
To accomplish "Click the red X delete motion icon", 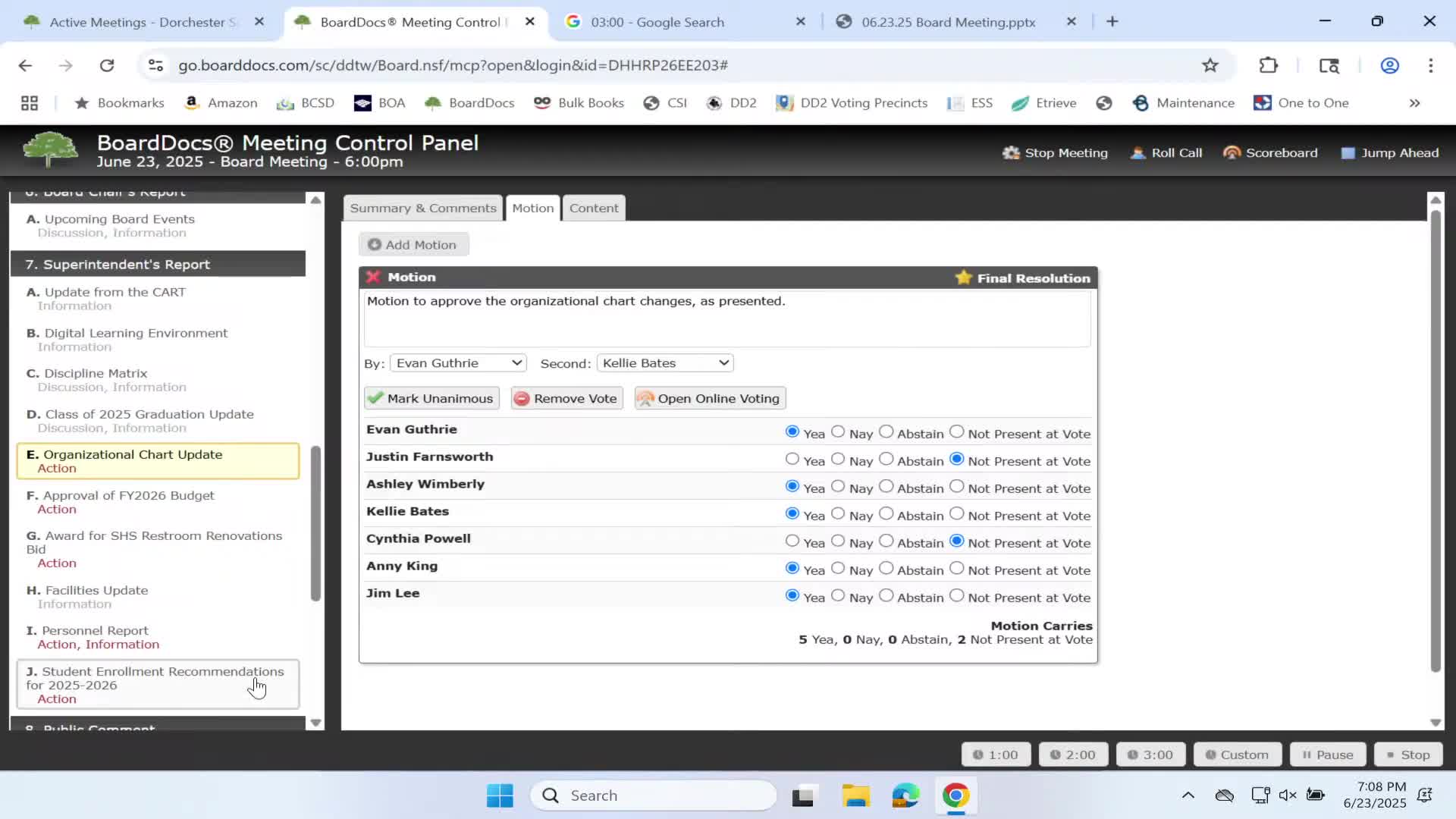I will (x=373, y=277).
